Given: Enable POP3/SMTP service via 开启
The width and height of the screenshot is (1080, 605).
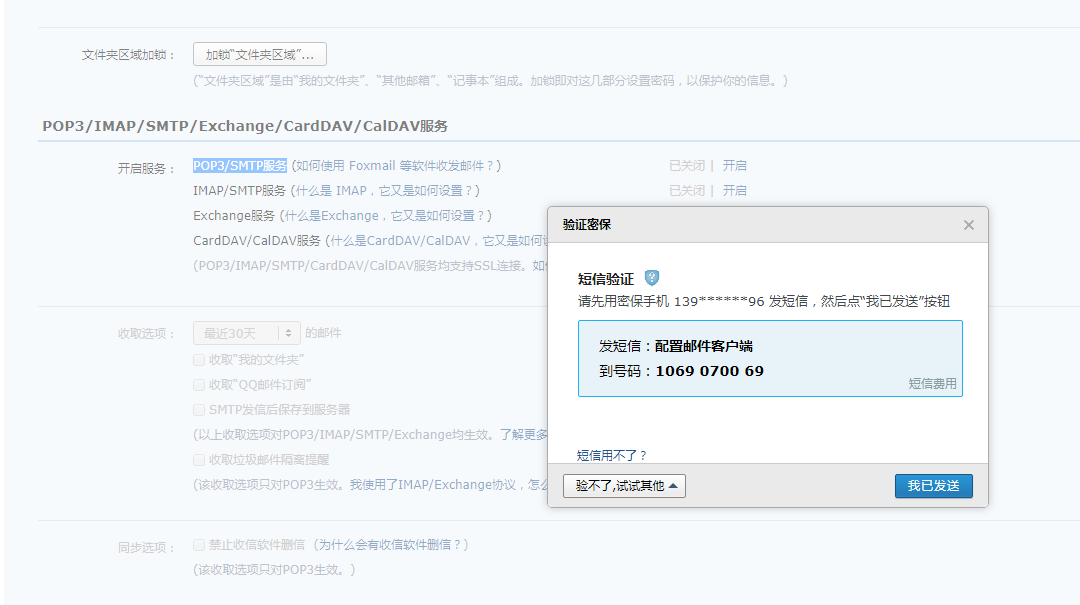Looking at the screenshot, I should click(735, 166).
